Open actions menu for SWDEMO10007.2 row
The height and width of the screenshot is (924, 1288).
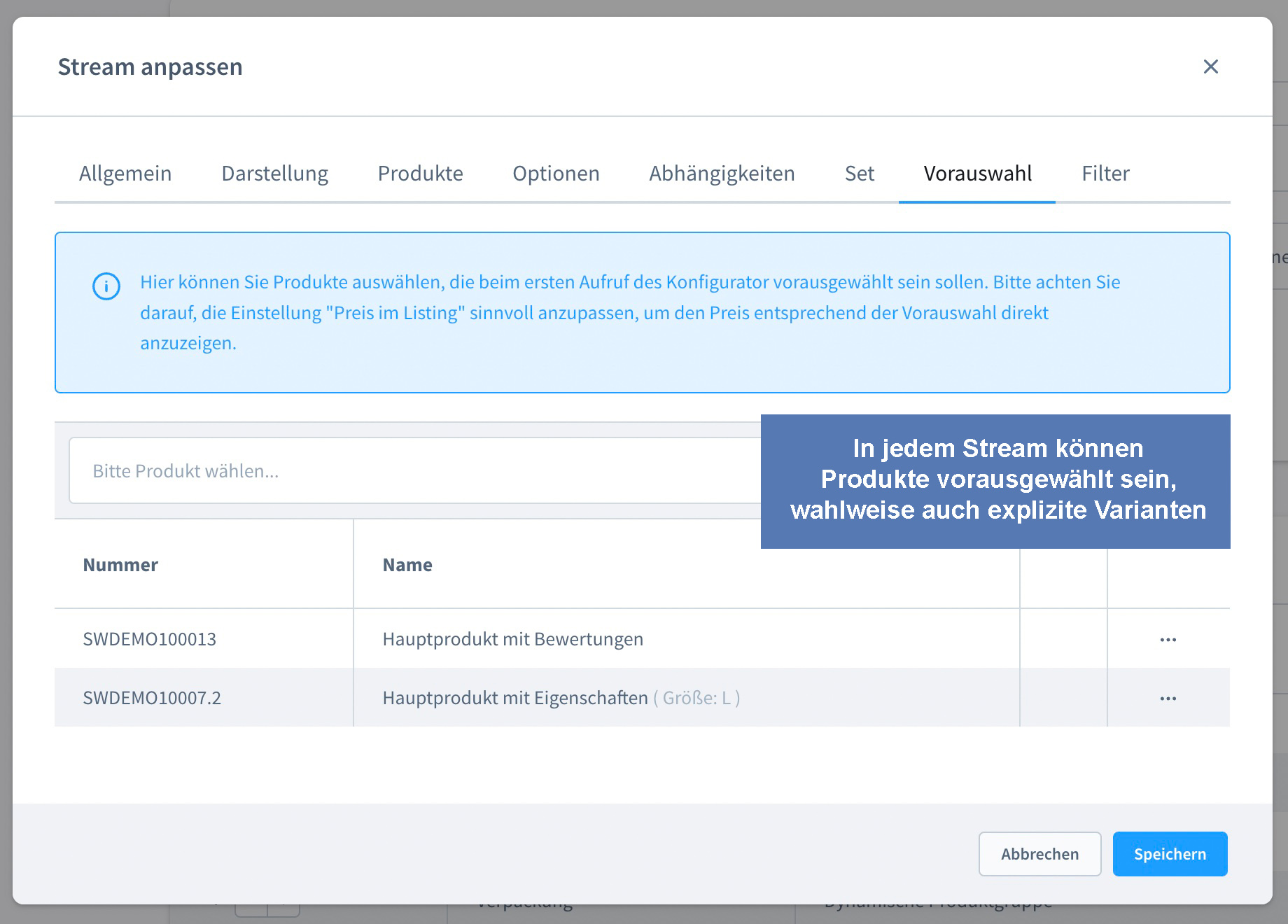(1168, 698)
